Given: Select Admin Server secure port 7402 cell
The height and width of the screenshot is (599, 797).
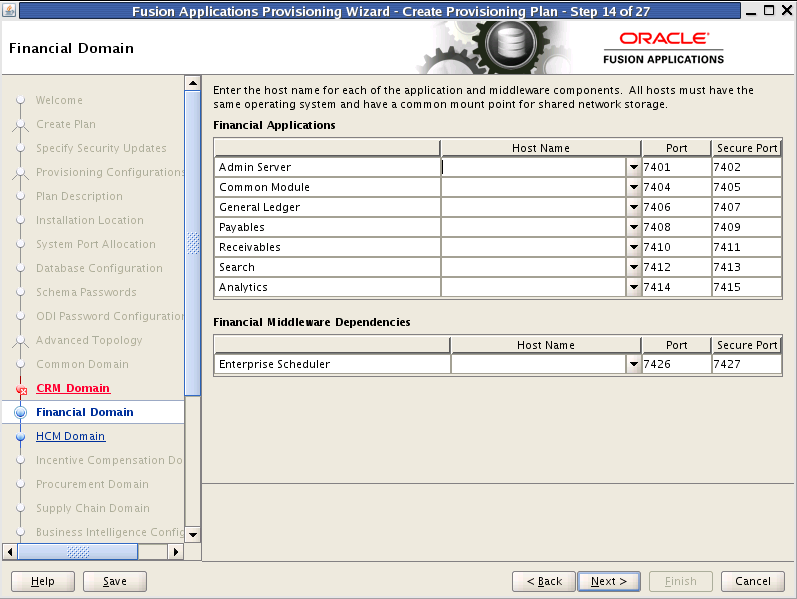Looking at the screenshot, I should (746, 167).
